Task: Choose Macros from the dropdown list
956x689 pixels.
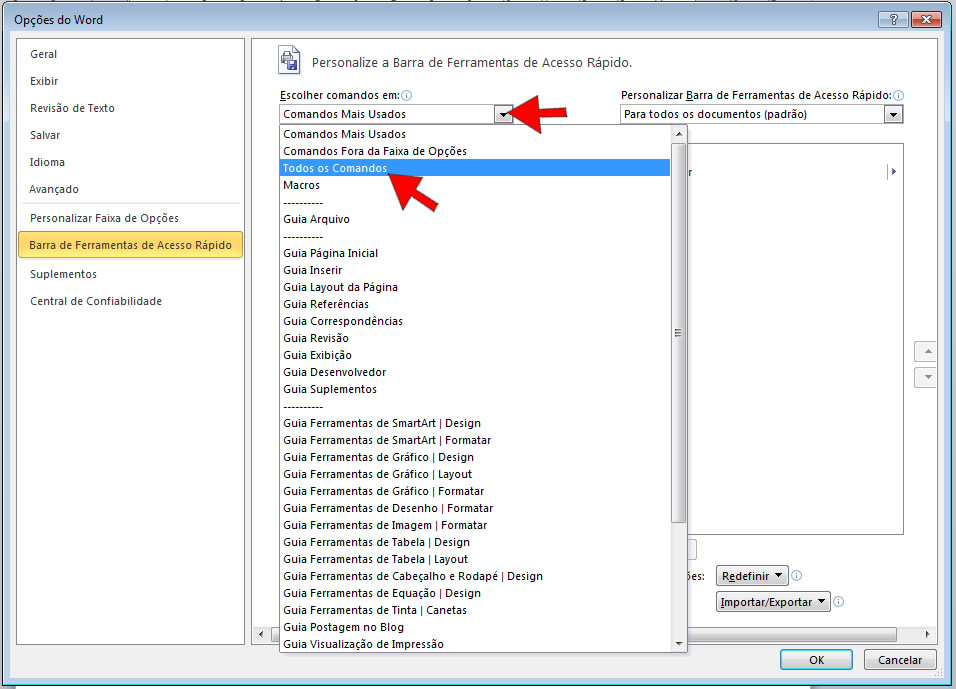Action: 475,185
